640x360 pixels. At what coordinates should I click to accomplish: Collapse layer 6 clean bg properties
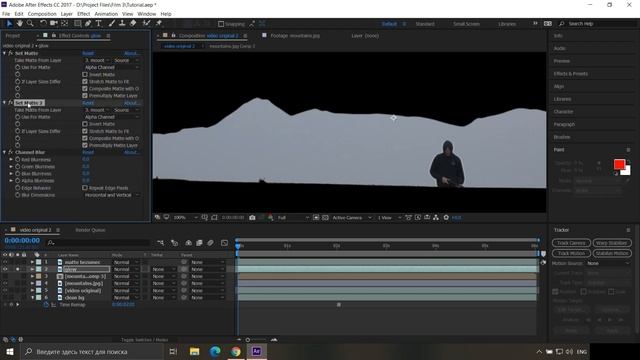tap(32, 298)
